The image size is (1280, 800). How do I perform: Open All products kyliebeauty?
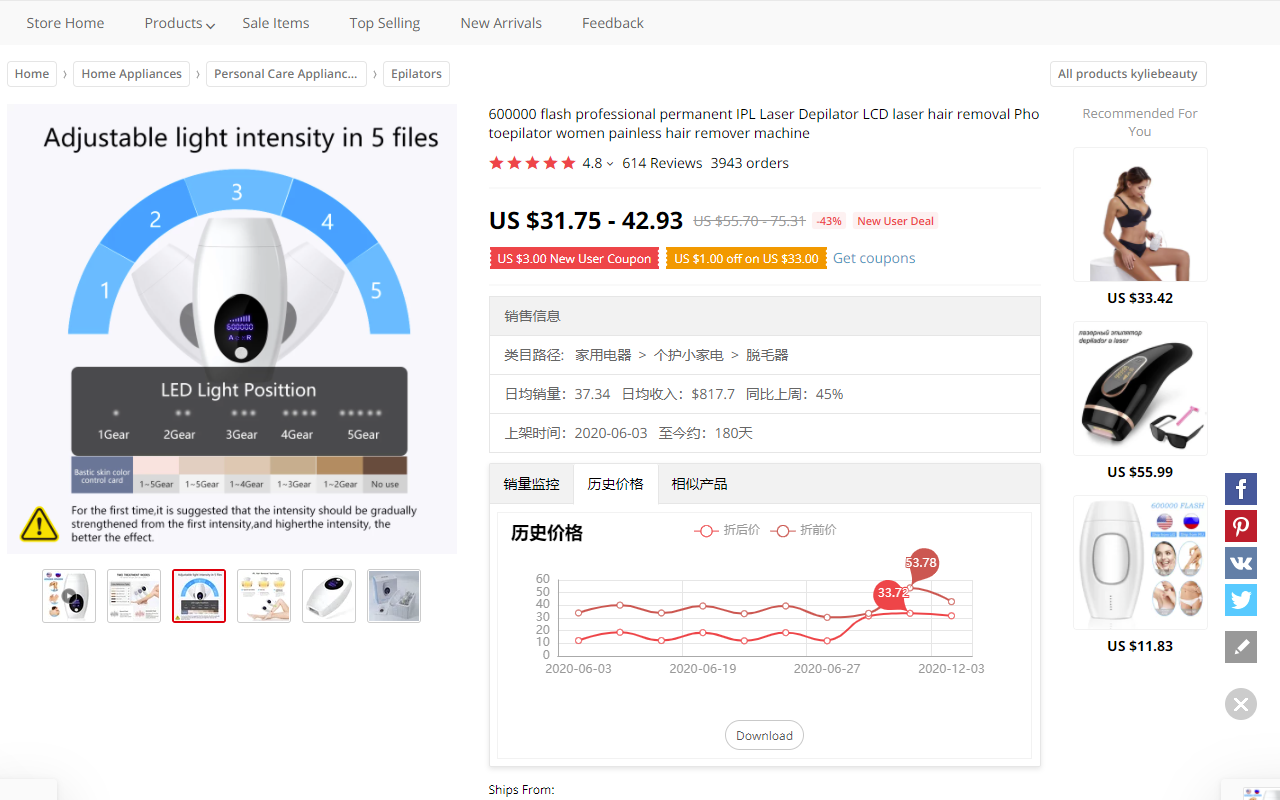[1128, 74]
